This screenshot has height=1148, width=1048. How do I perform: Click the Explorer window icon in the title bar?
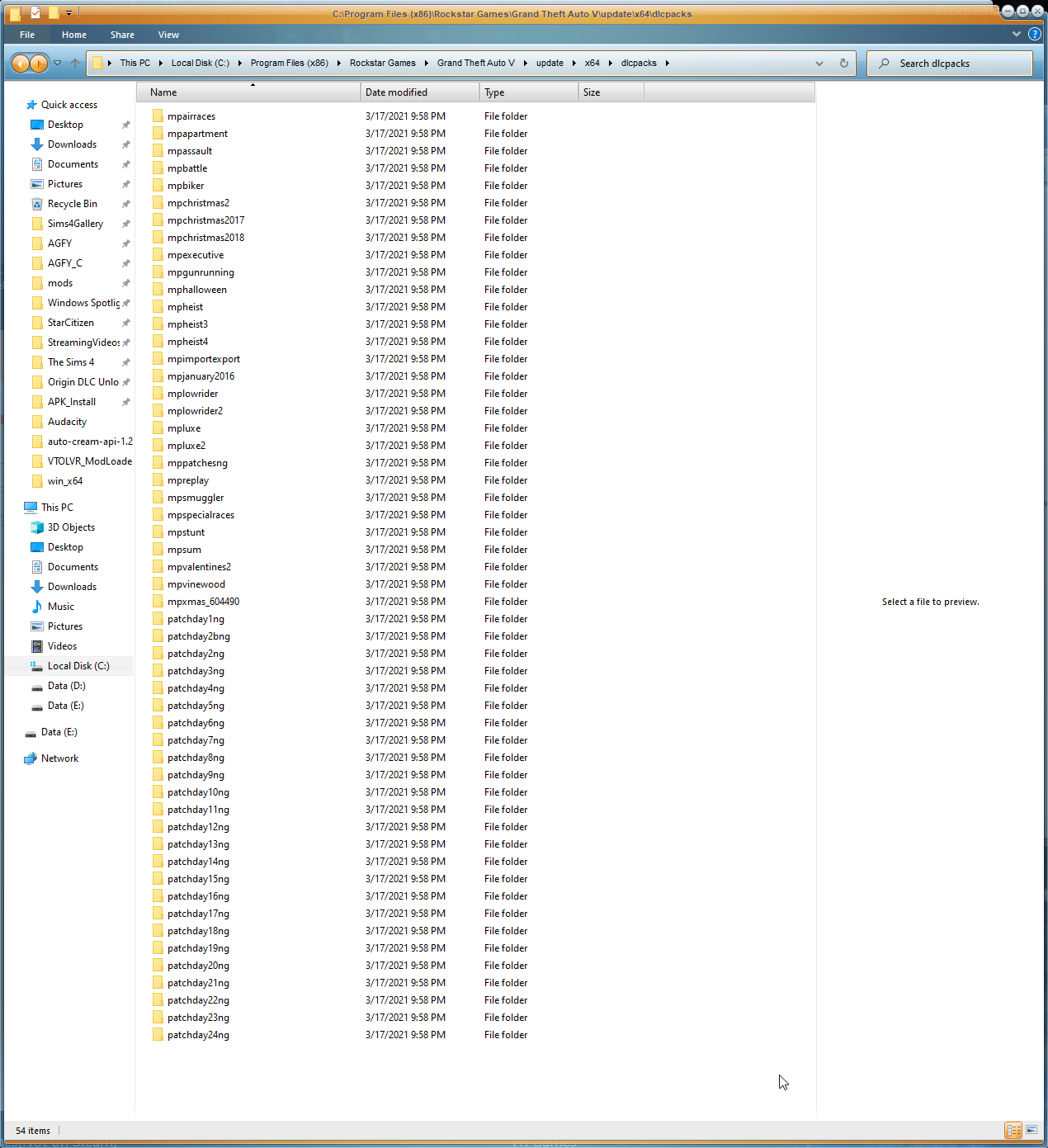pyautogui.click(x=15, y=13)
